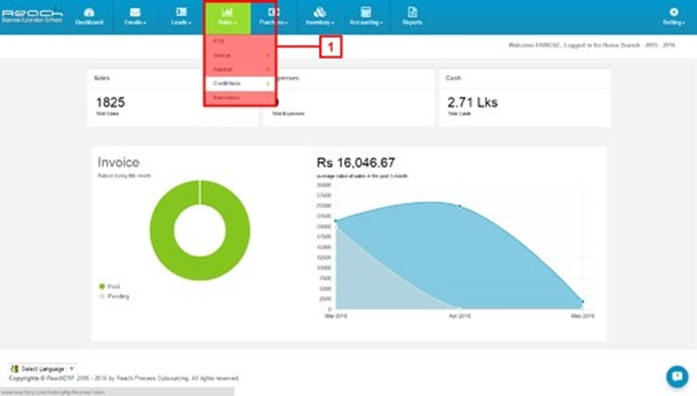This screenshot has height=396, width=697.
Task: Open the Emails envelope menu
Action: [135, 12]
